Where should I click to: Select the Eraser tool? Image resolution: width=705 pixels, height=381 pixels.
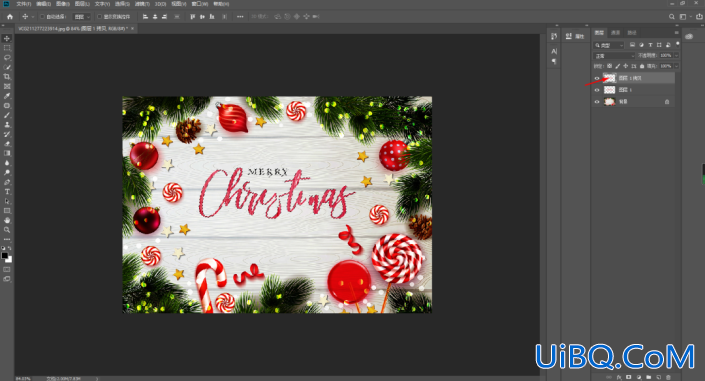7,144
